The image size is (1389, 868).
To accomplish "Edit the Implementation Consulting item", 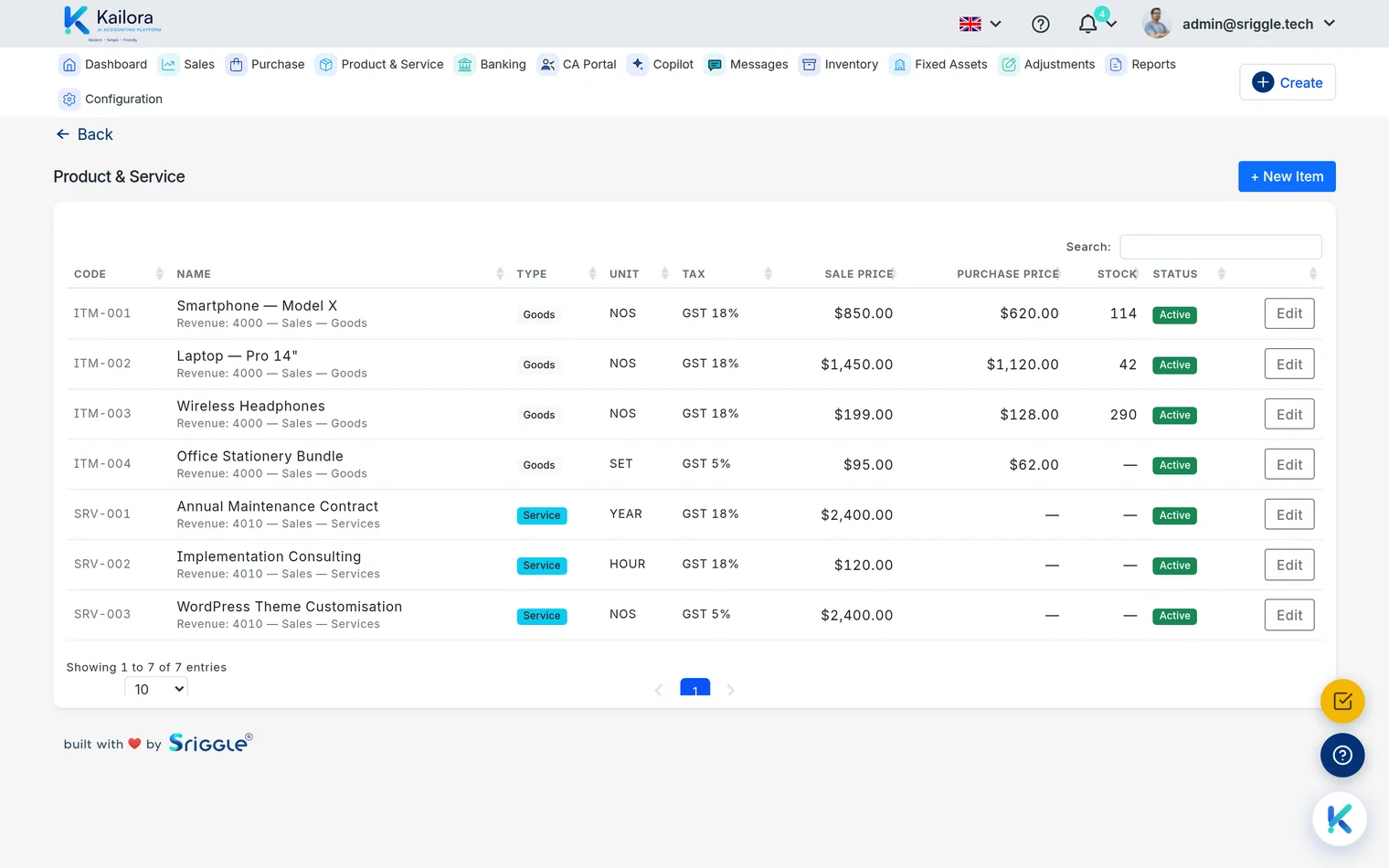I will (1289, 565).
